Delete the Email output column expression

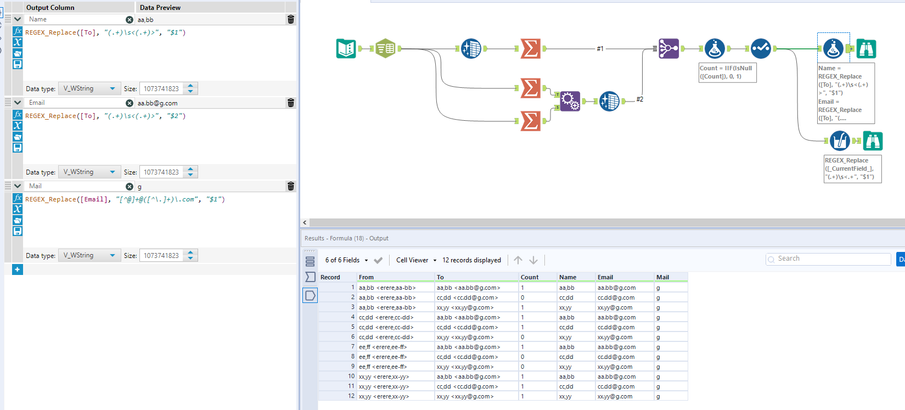[290, 103]
